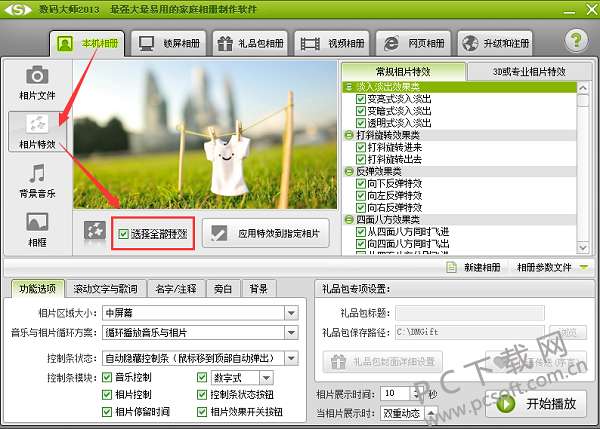Image resolution: width=600 pixels, height=429 pixels.
Task: Click the app logo in the title bar
Action: (x=17, y=10)
